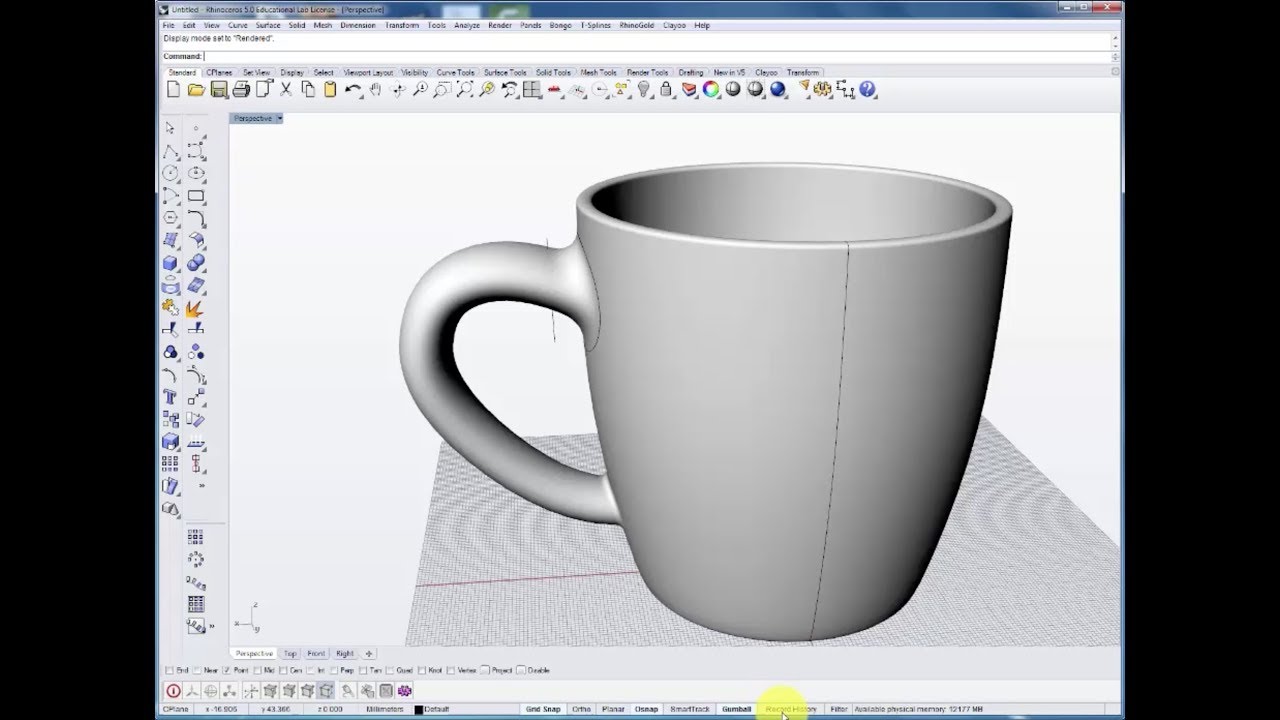Image resolution: width=1280 pixels, height=720 pixels.
Task: Click the Lock padlock icon
Action: coord(666,90)
